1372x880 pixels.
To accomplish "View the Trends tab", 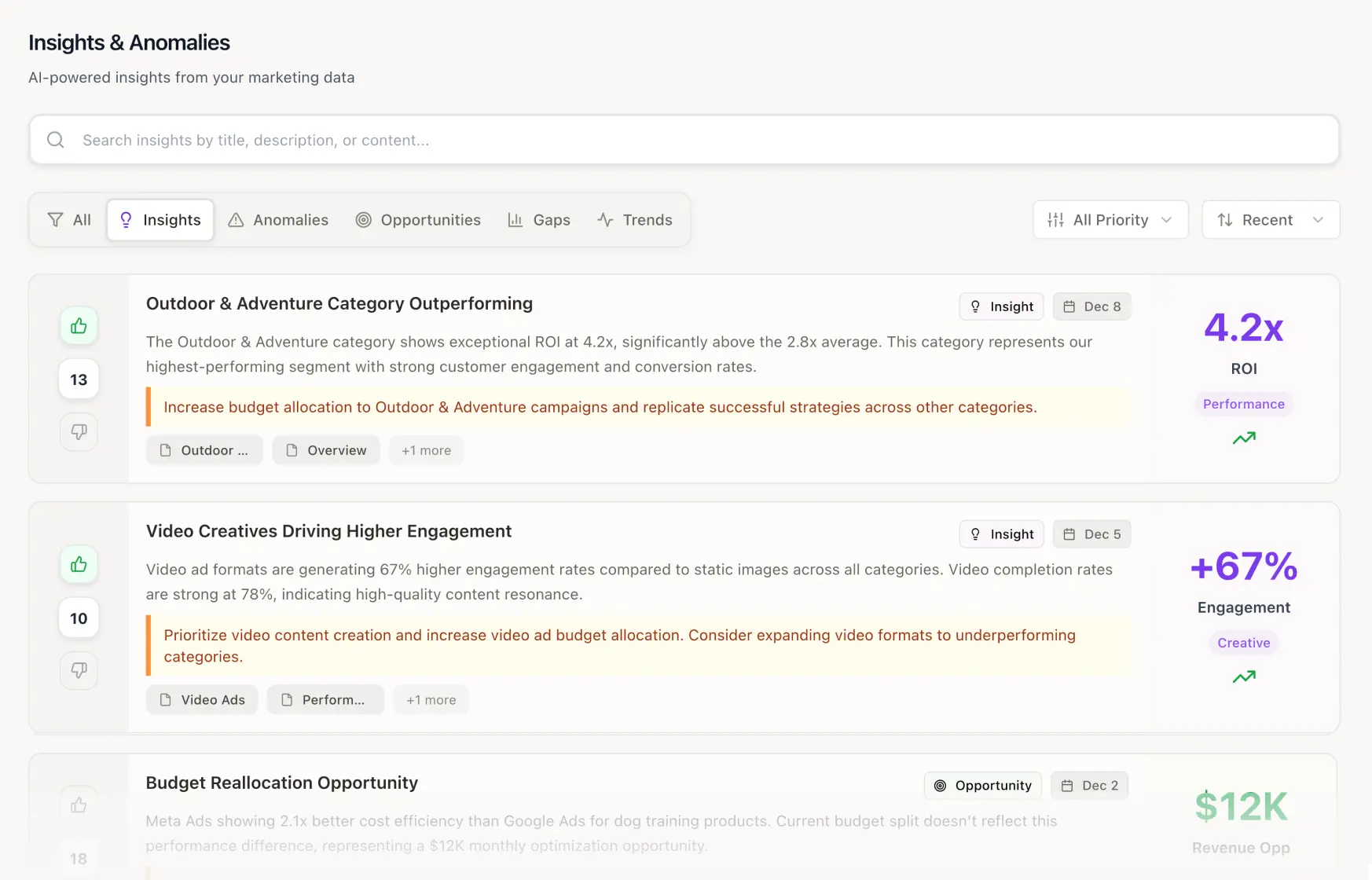I will point(635,220).
